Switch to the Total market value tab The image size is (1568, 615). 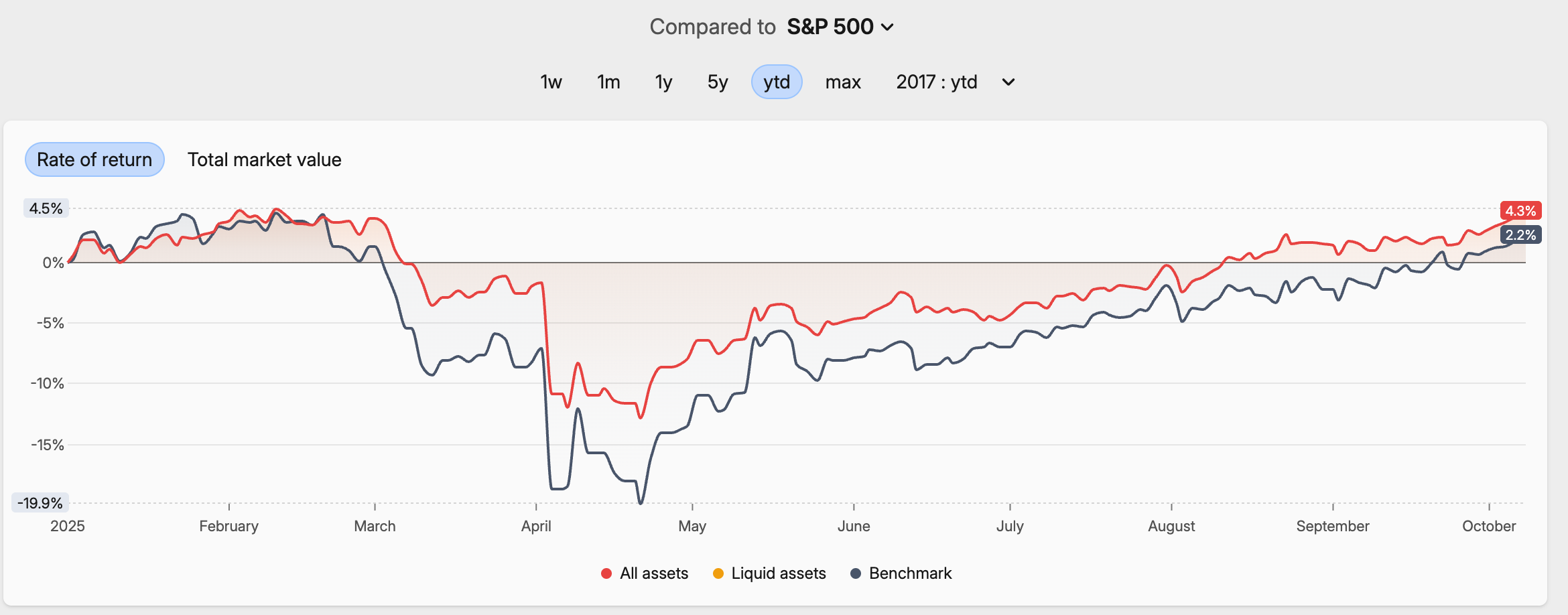(x=264, y=159)
